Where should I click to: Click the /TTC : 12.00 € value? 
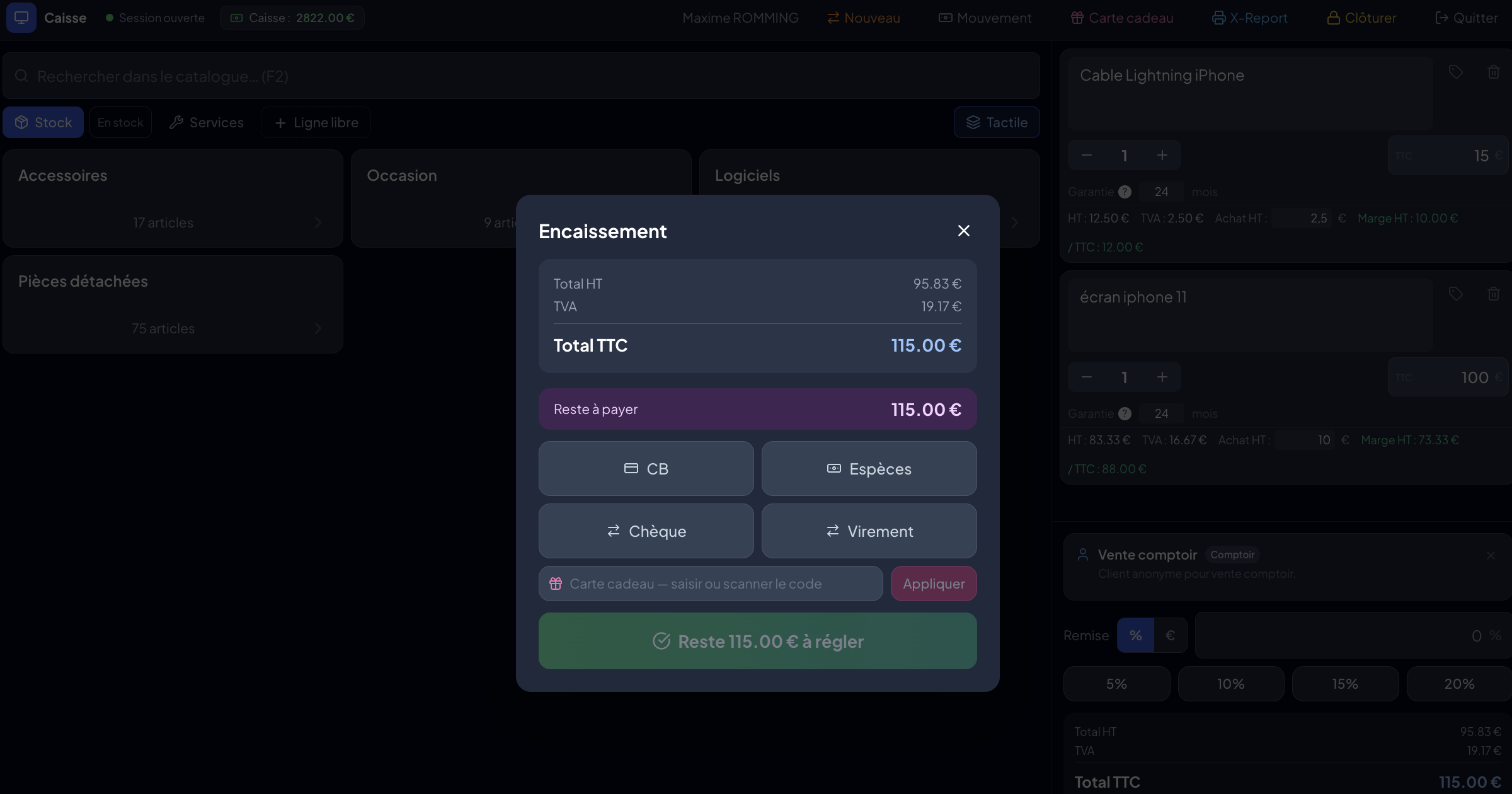pos(1106,247)
